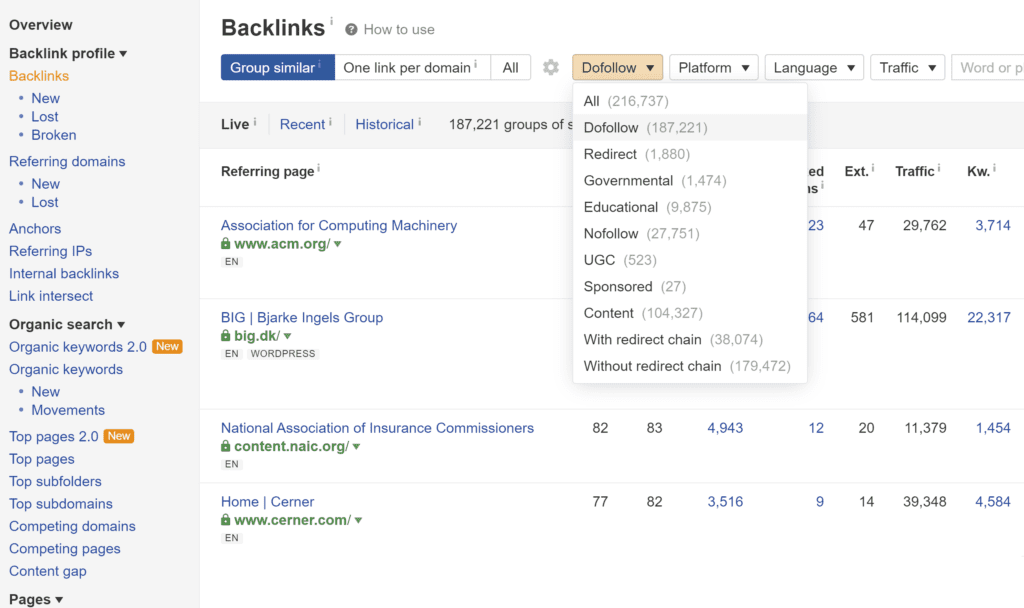
Task: Open the Dofollow link type dropdown
Action: coord(618,67)
